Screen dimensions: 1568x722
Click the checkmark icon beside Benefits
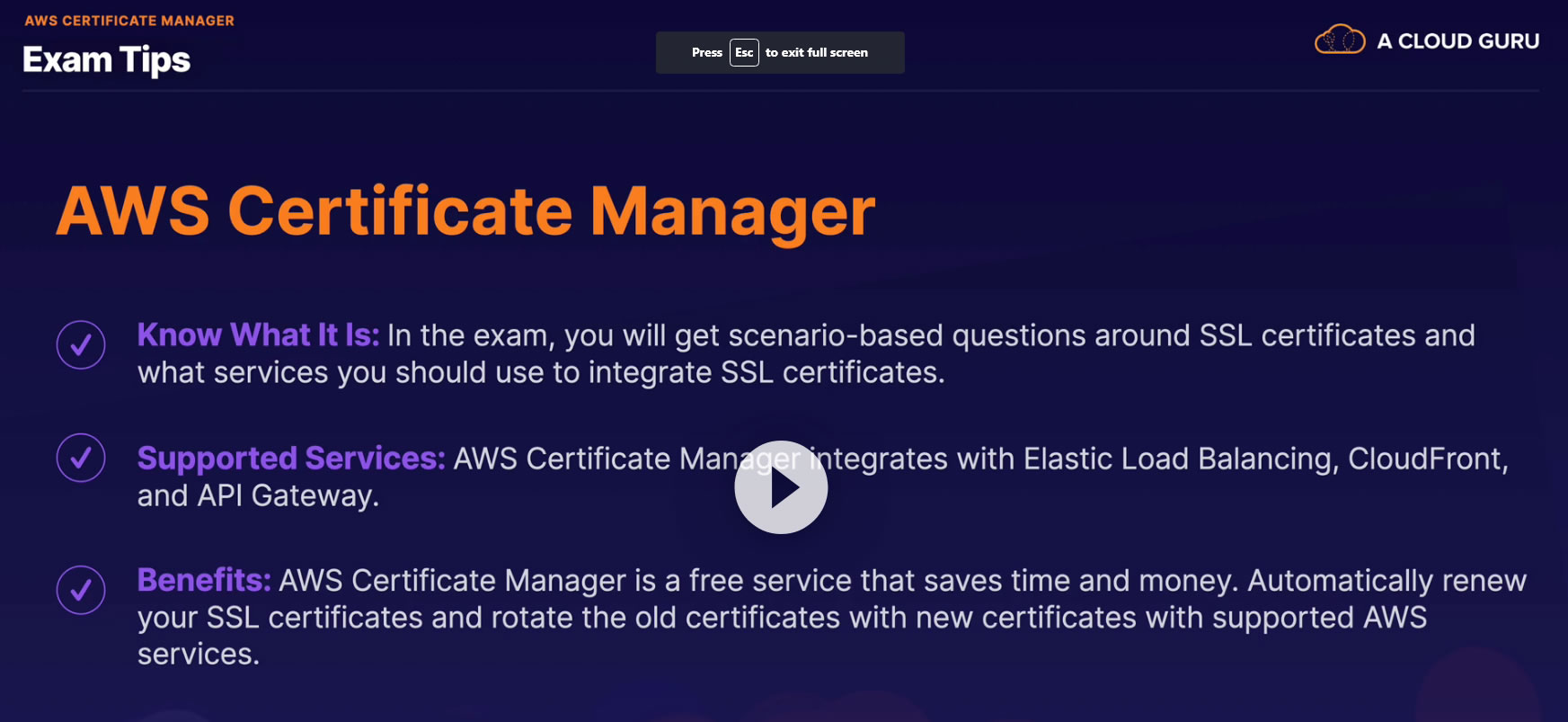click(81, 590)
